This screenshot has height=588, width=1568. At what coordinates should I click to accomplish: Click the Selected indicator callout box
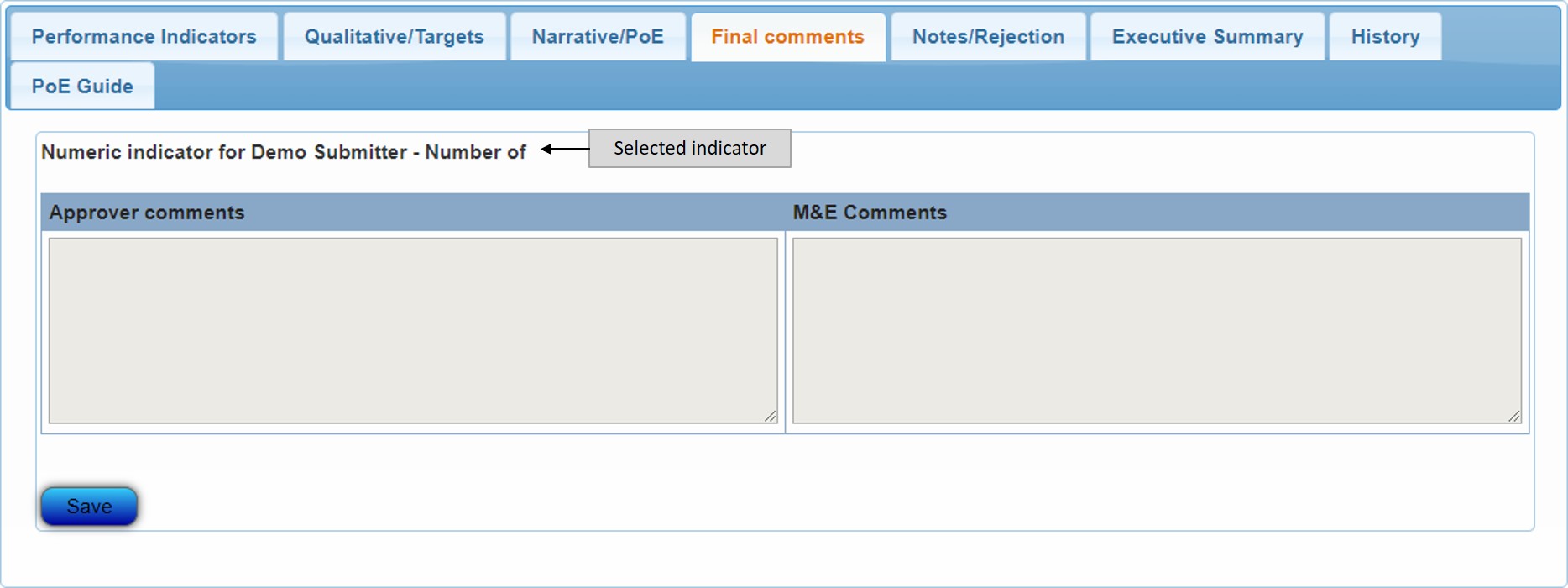[689, 149]
